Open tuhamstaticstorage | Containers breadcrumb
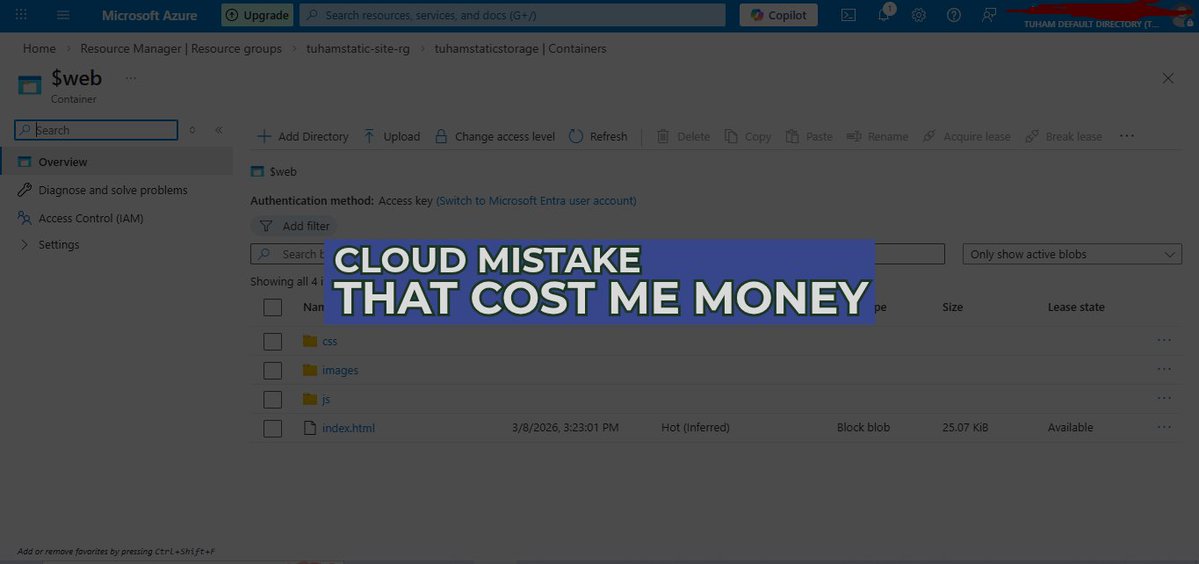The image size is (1199, 564). pos(520,49)
